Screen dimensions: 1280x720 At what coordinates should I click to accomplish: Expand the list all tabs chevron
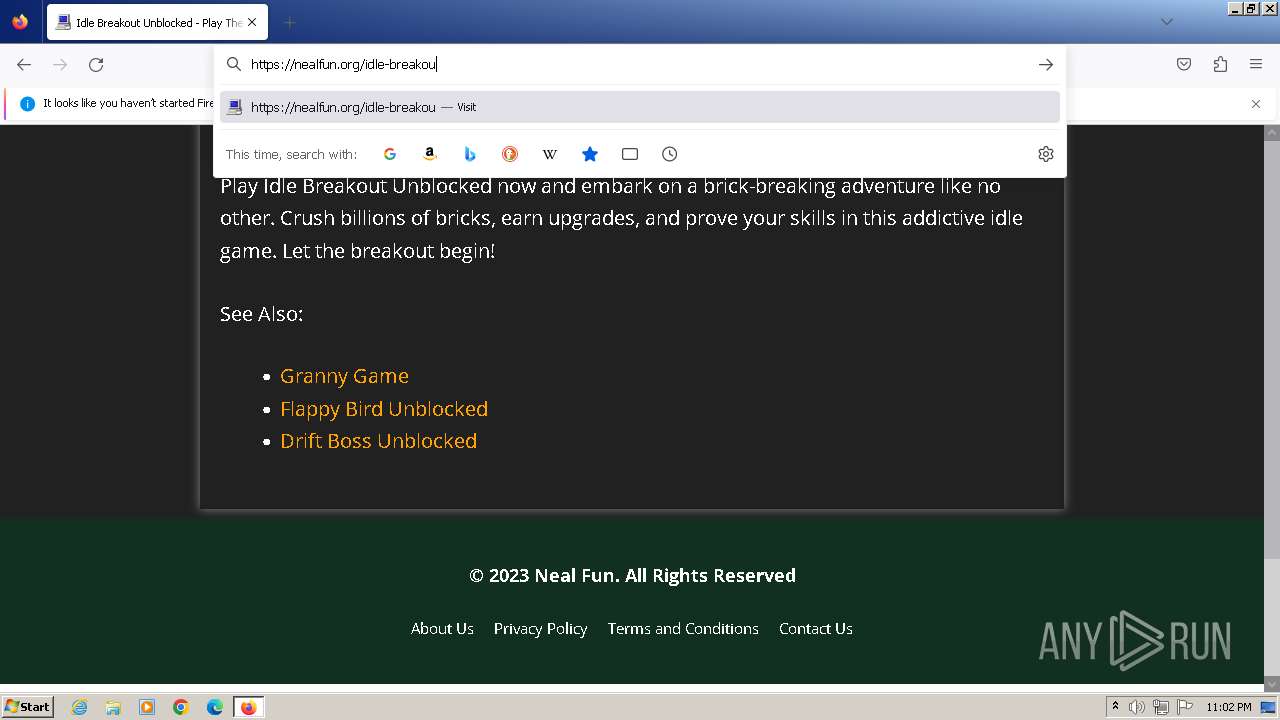[1166, 22]
